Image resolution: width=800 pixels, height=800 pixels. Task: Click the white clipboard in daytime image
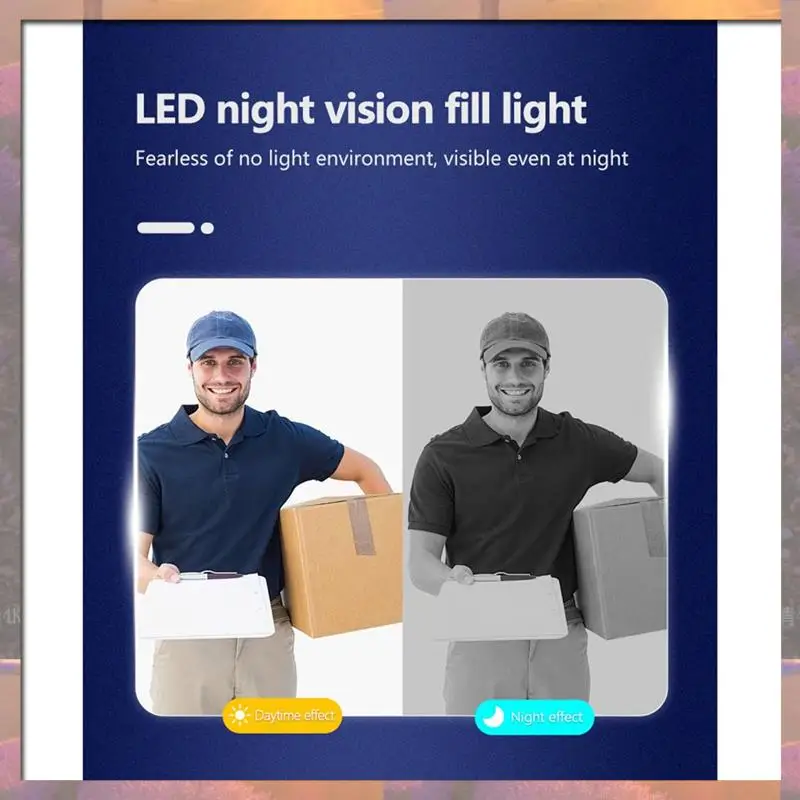(x=206, y=605)
